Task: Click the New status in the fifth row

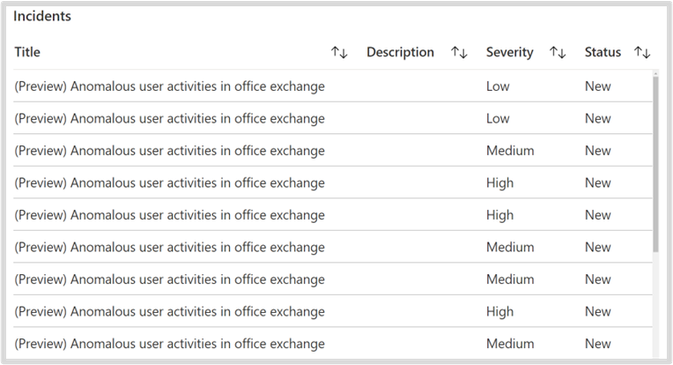Action: [x=598, y=215]
